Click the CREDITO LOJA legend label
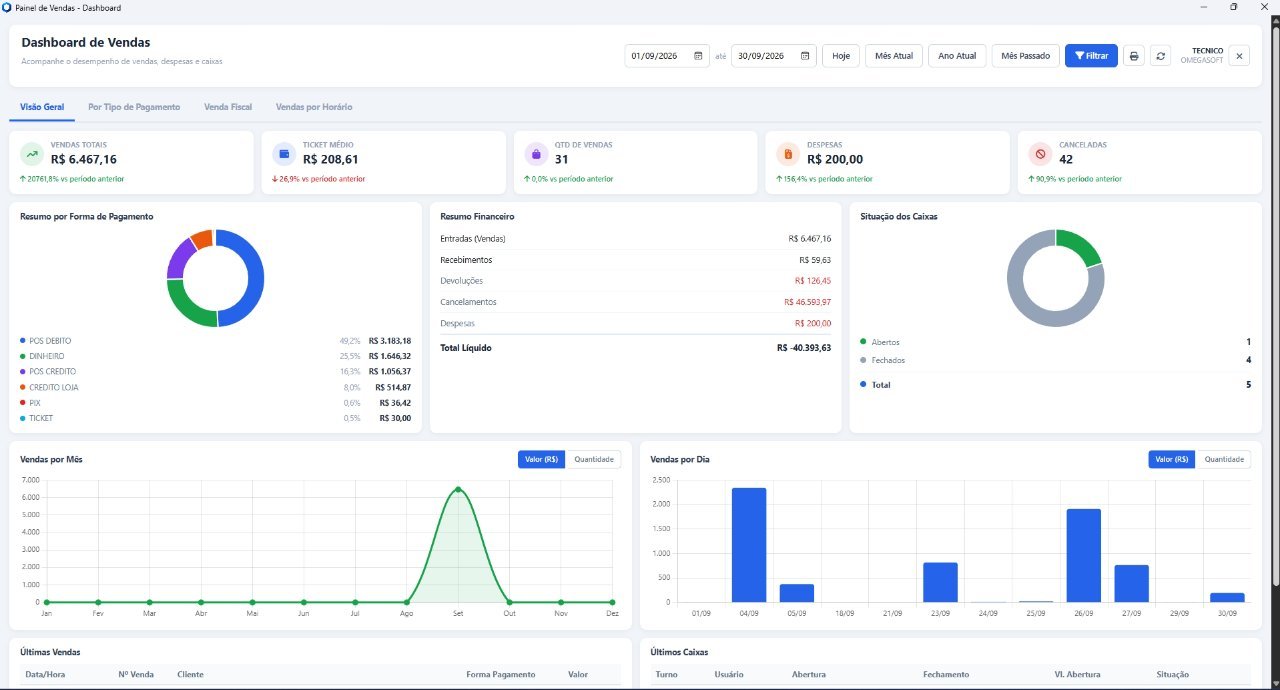 coord(54,387)
